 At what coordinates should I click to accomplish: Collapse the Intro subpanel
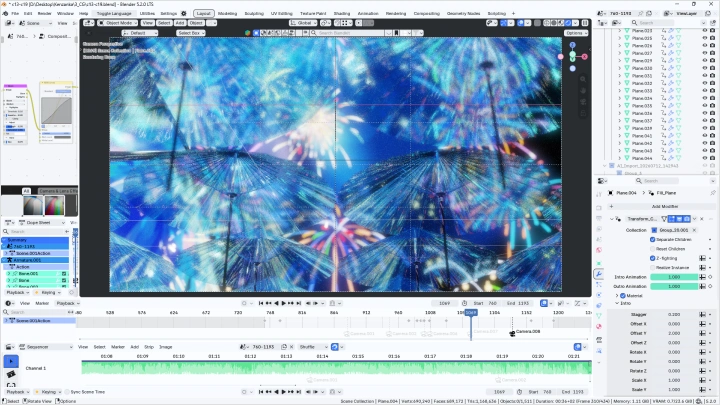(617, 303)
